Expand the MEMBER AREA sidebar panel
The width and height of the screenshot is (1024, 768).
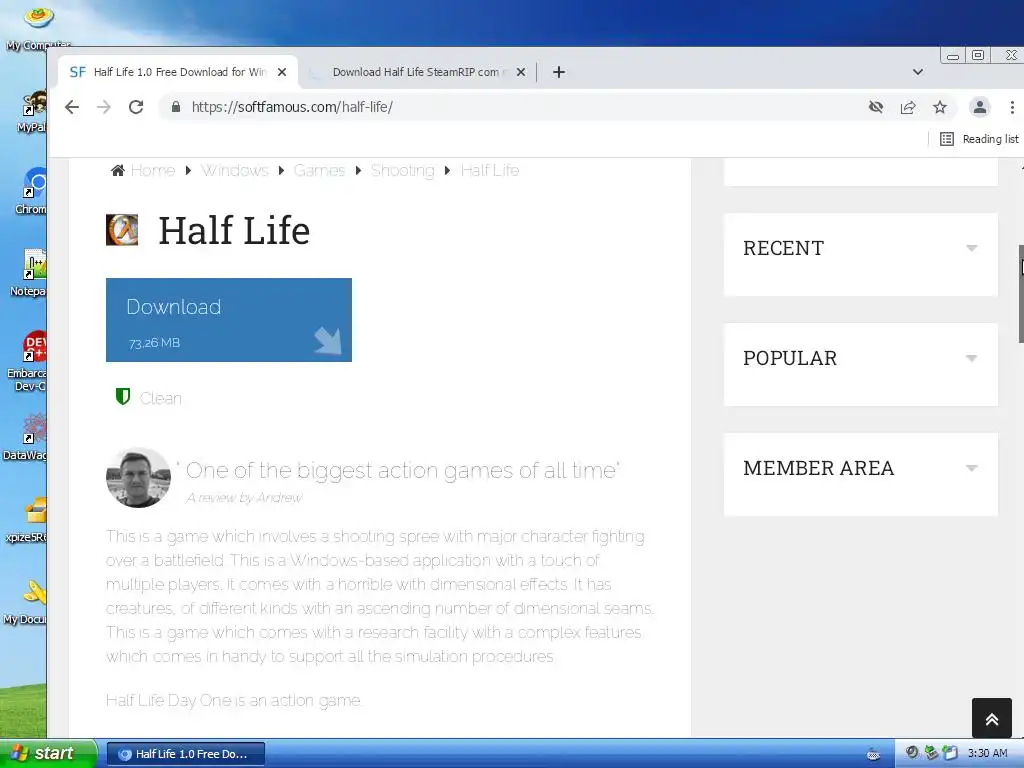pyautogui.click(x=861, y=468)
